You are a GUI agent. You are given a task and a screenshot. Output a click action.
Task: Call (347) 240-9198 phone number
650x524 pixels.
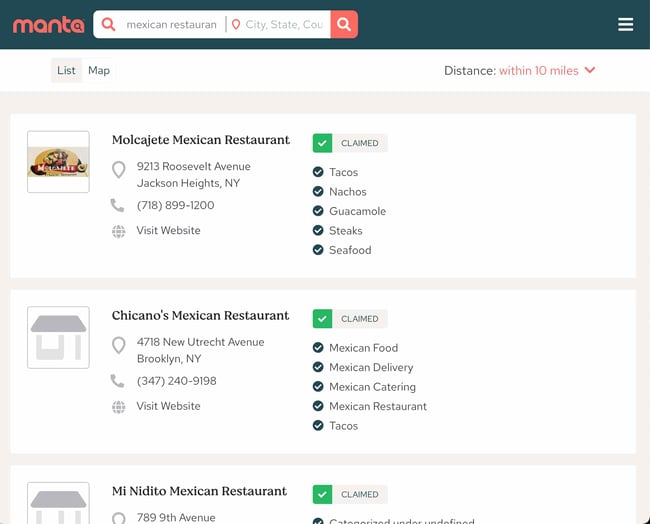[177, 381]
